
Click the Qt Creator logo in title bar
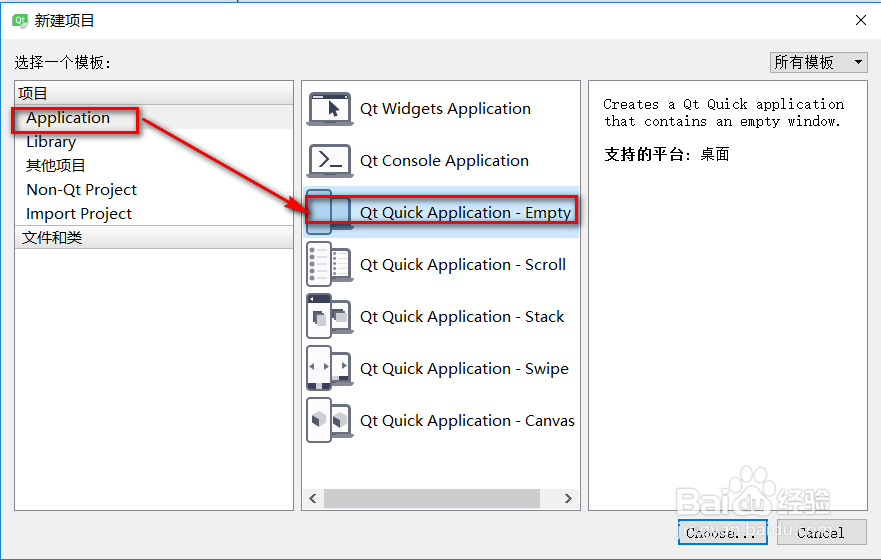click(x=20, y=21)
